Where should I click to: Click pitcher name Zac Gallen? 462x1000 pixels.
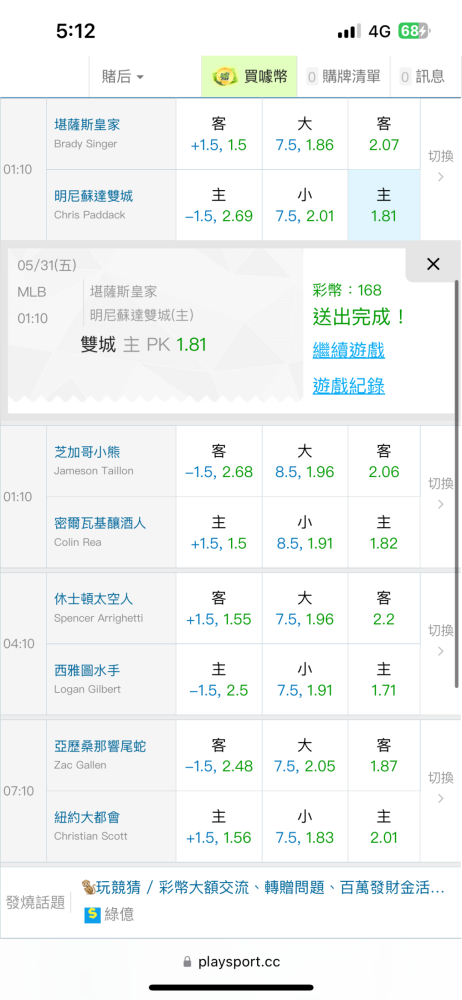[80, 765]
